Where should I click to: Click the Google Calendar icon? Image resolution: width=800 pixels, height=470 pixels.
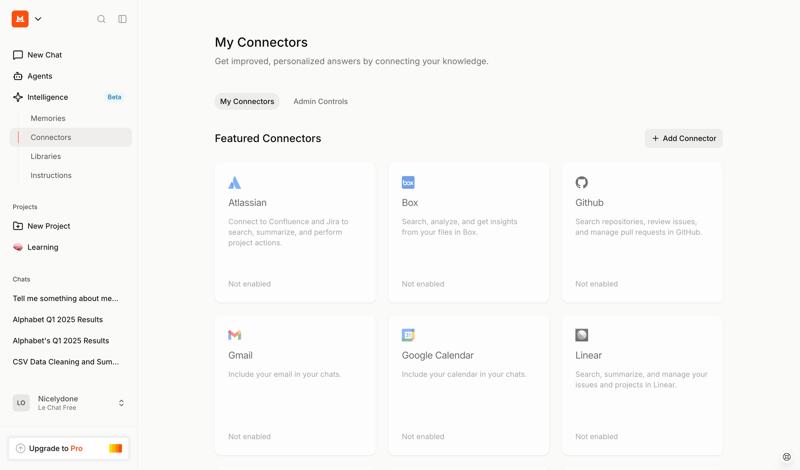coord(408,335)
